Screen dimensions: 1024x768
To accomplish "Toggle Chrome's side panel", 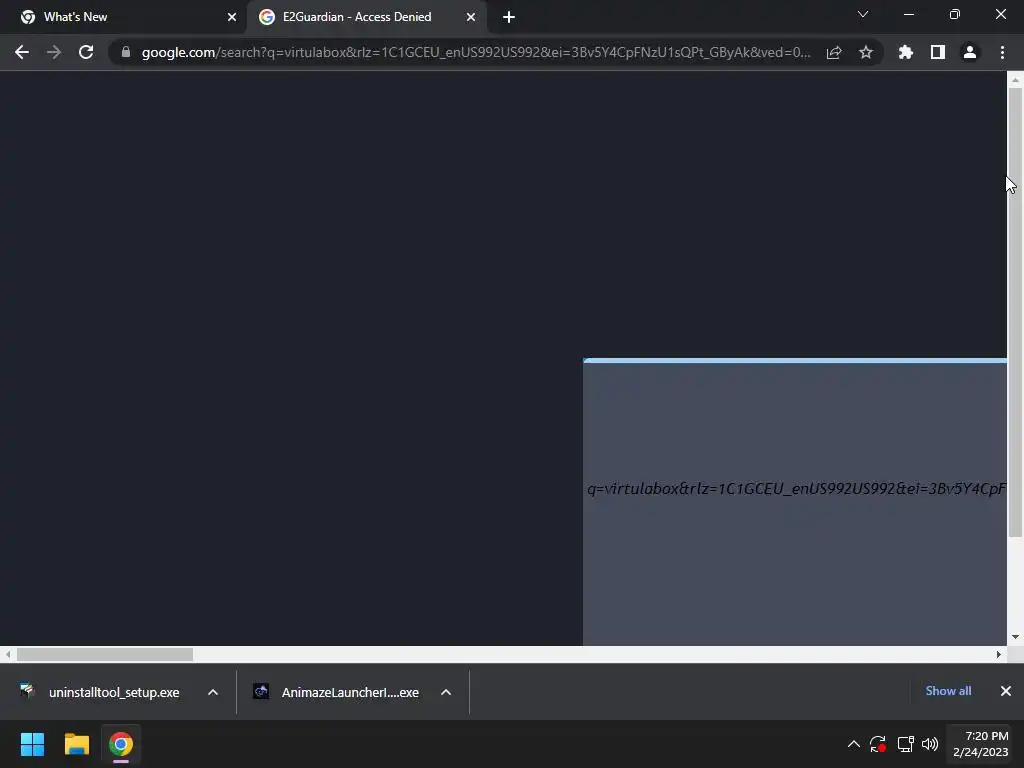I will (938, 52).
